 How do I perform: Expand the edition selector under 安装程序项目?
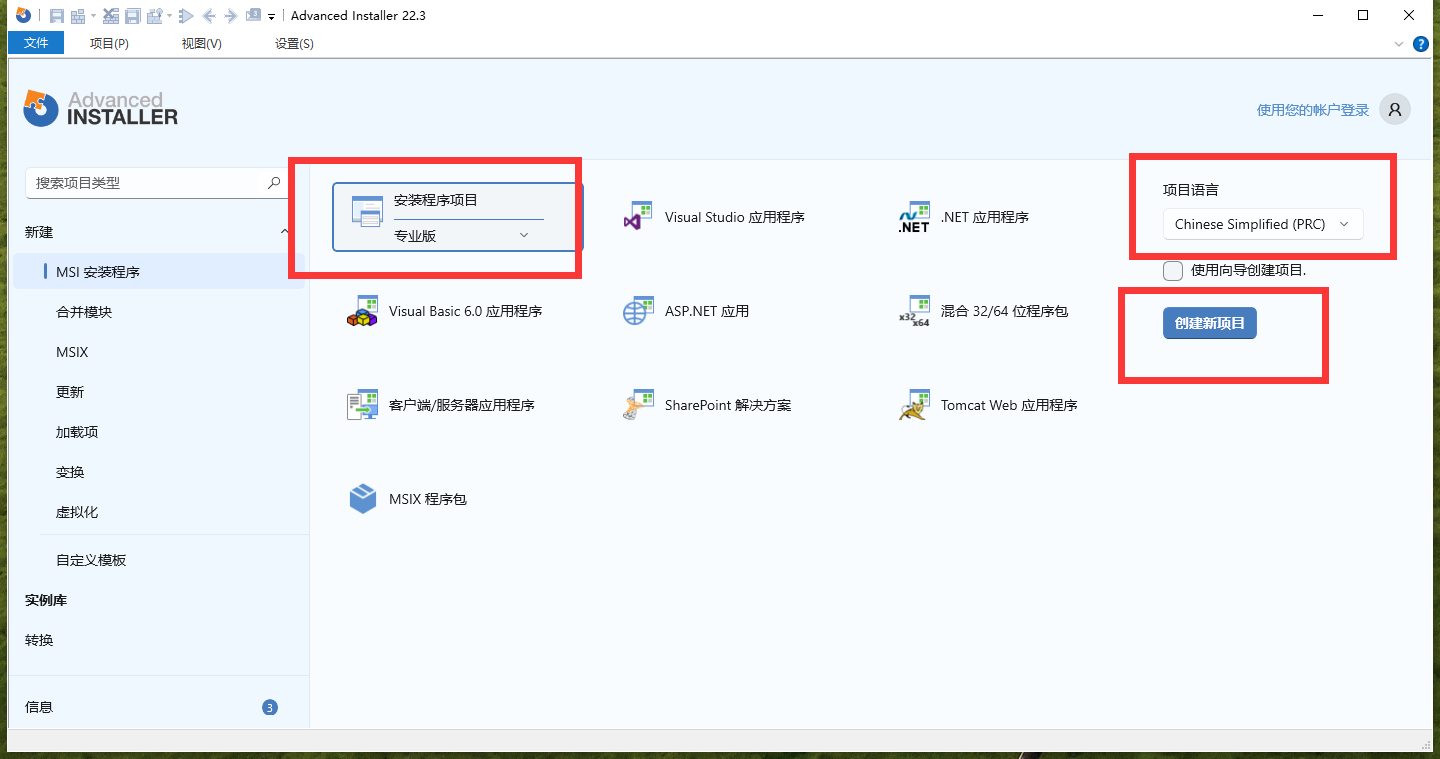pyautogui.click(x=523, y=234)
